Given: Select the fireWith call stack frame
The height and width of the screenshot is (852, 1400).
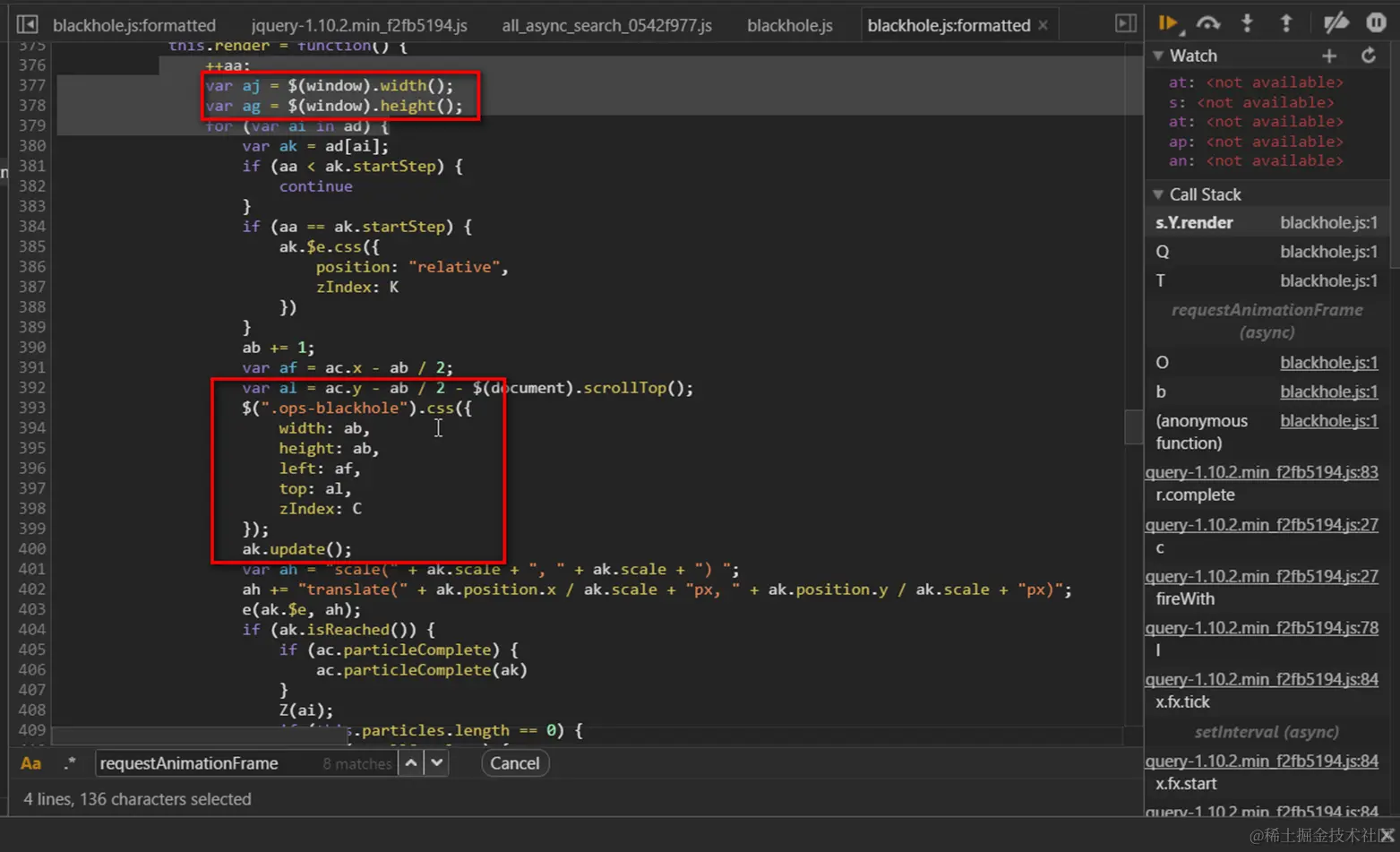Looking at the screenshot, I should coord(1185,598).
